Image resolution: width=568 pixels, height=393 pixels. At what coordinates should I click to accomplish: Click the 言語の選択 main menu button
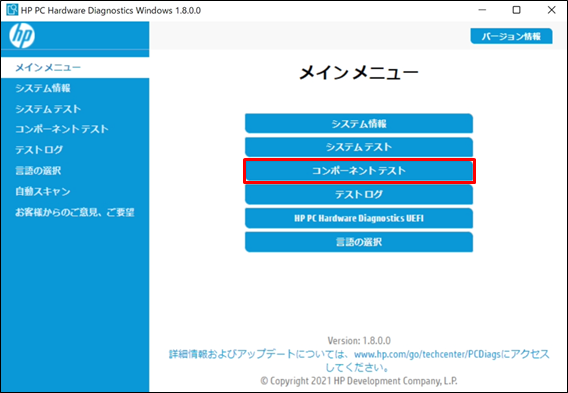pyautogui.click(x=359, y=242)
